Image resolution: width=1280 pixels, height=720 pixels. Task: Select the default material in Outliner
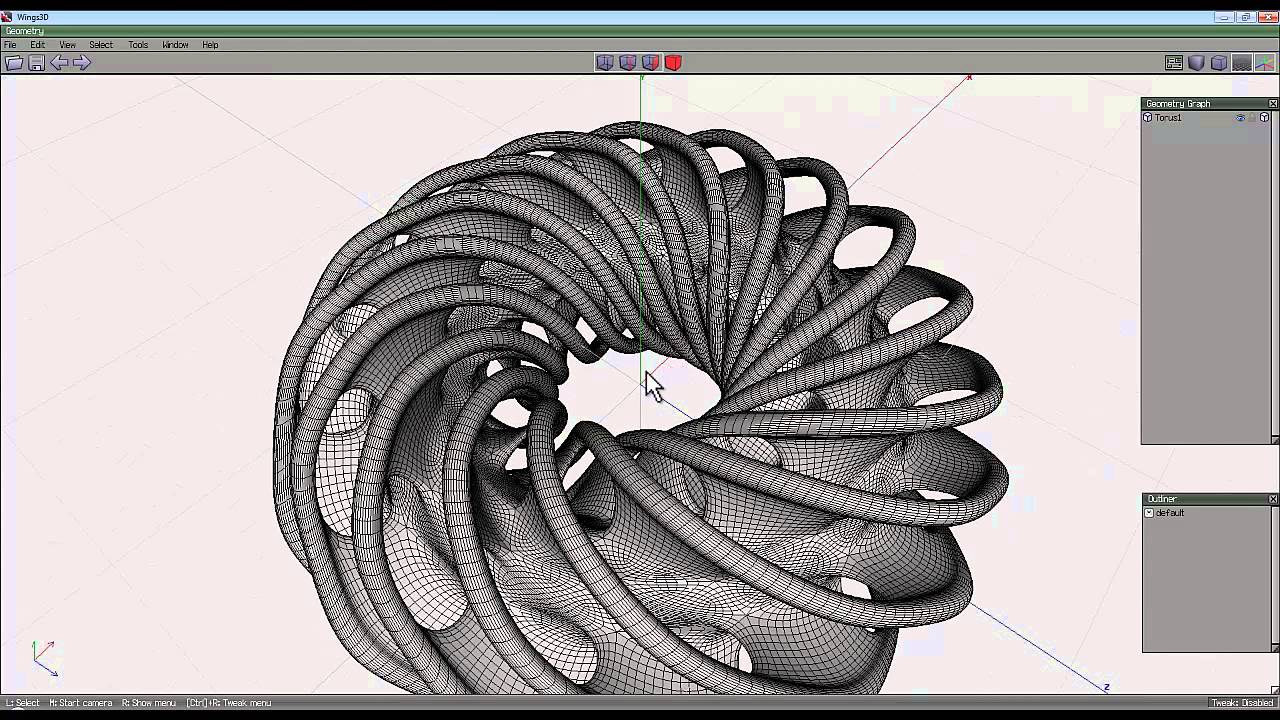click(1170, 513)
